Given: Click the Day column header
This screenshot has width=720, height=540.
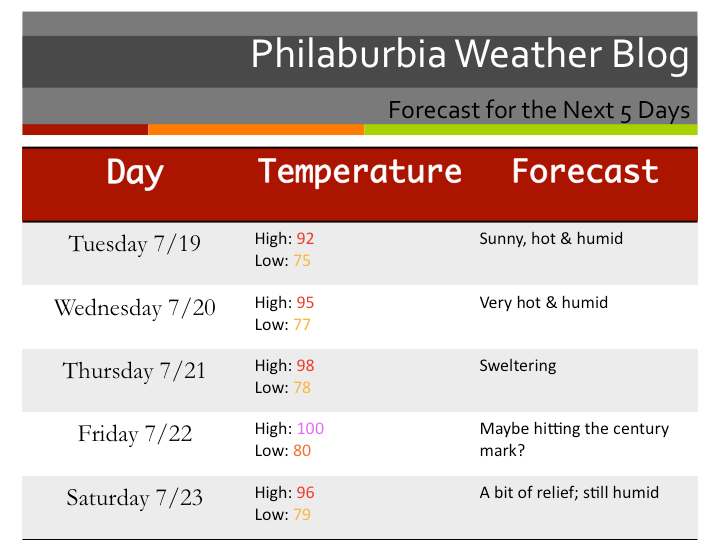Looking at the screenshot, I should [135, 172].
